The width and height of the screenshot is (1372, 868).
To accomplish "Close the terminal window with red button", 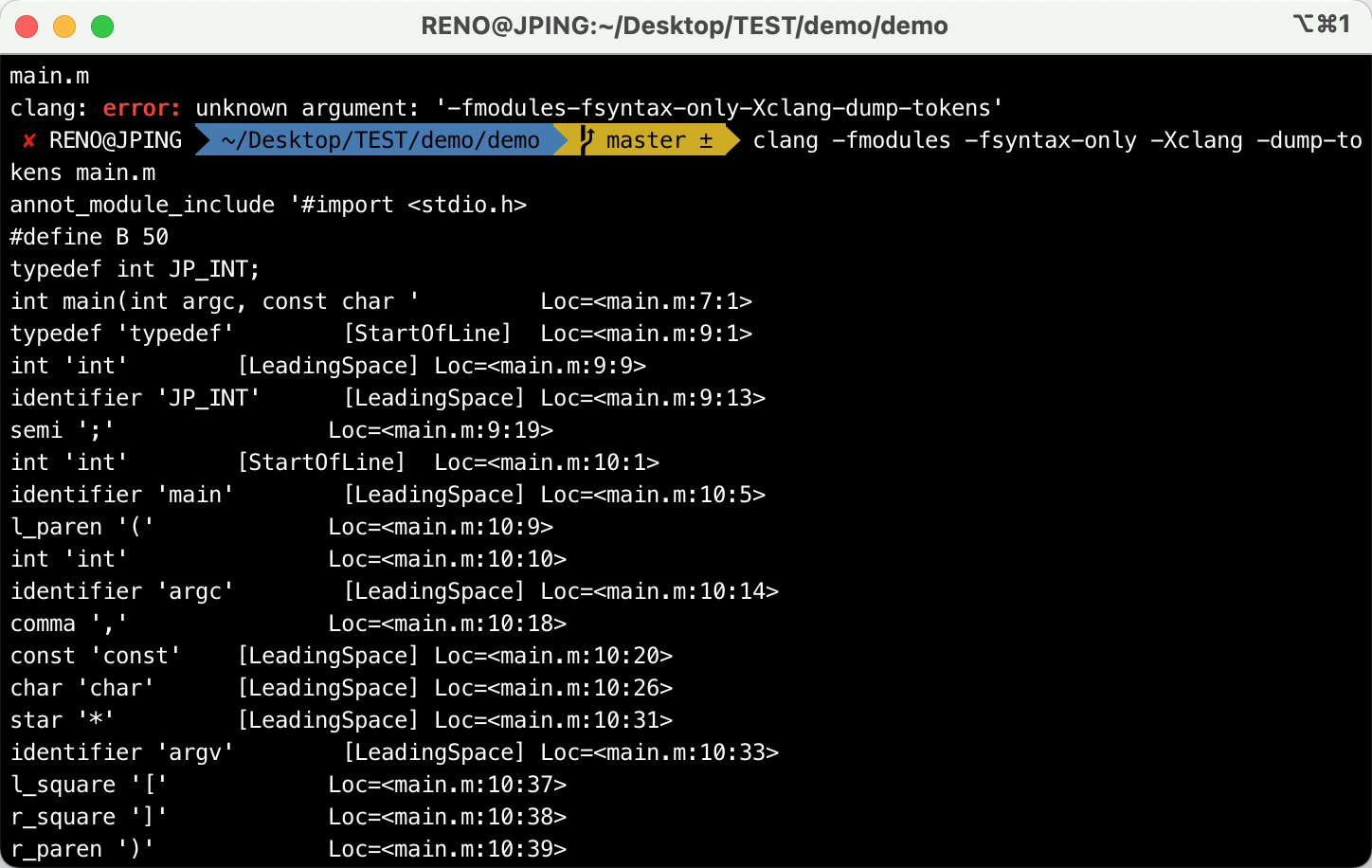I will pyautogui.click(x=27, y=27).
